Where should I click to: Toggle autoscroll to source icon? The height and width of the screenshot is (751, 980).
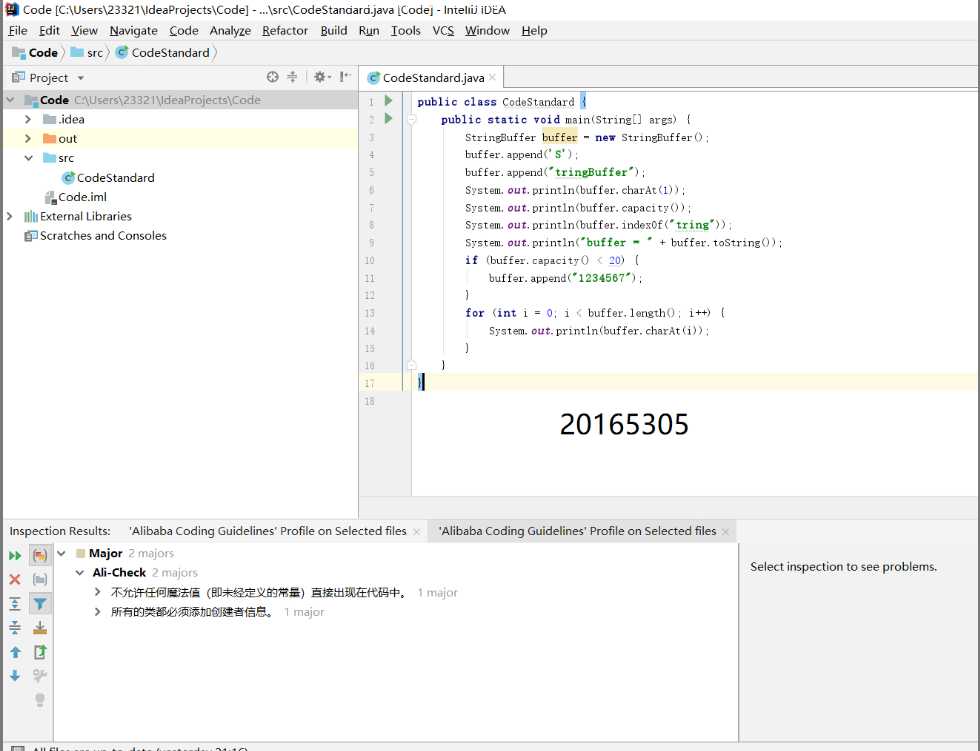pos(40,627)
